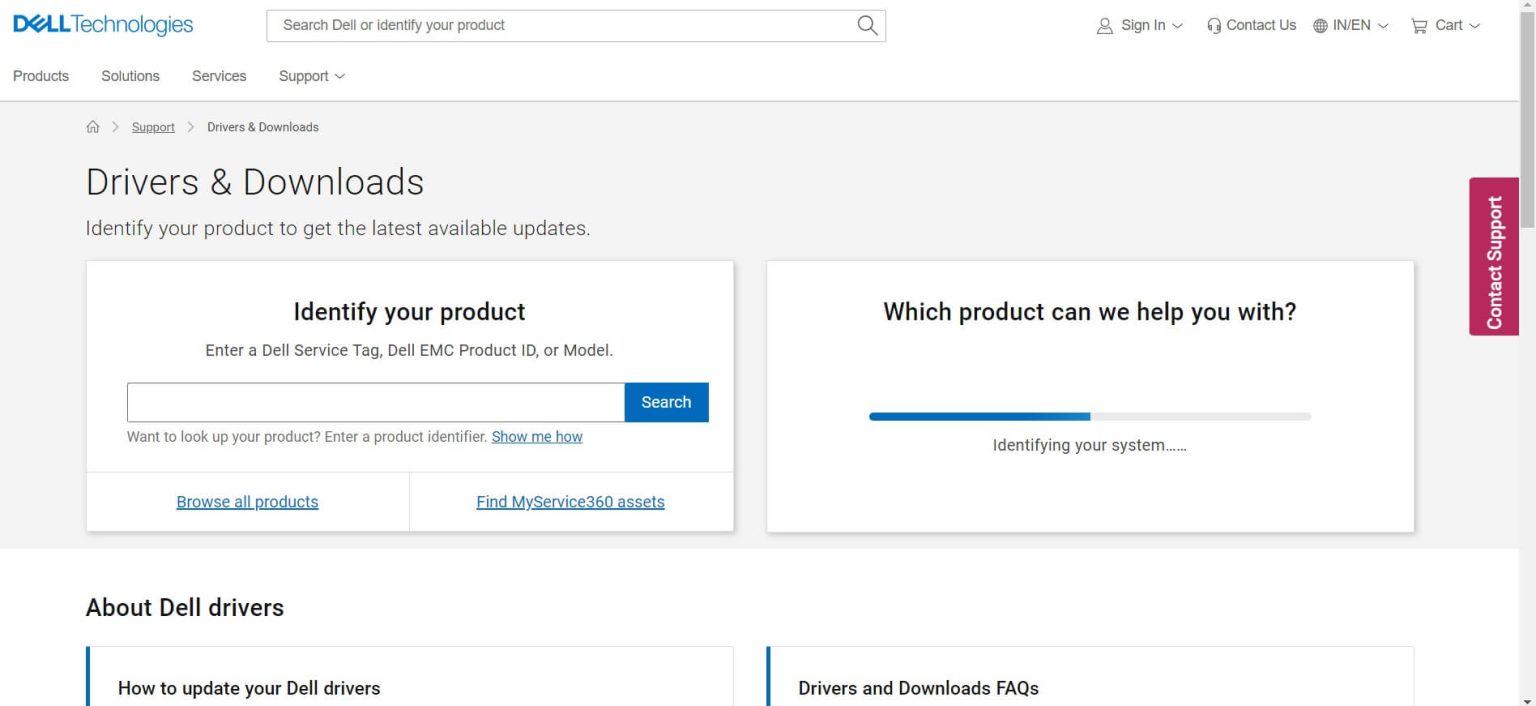
Task: Open the Products menu
Action: pos(40,76)
